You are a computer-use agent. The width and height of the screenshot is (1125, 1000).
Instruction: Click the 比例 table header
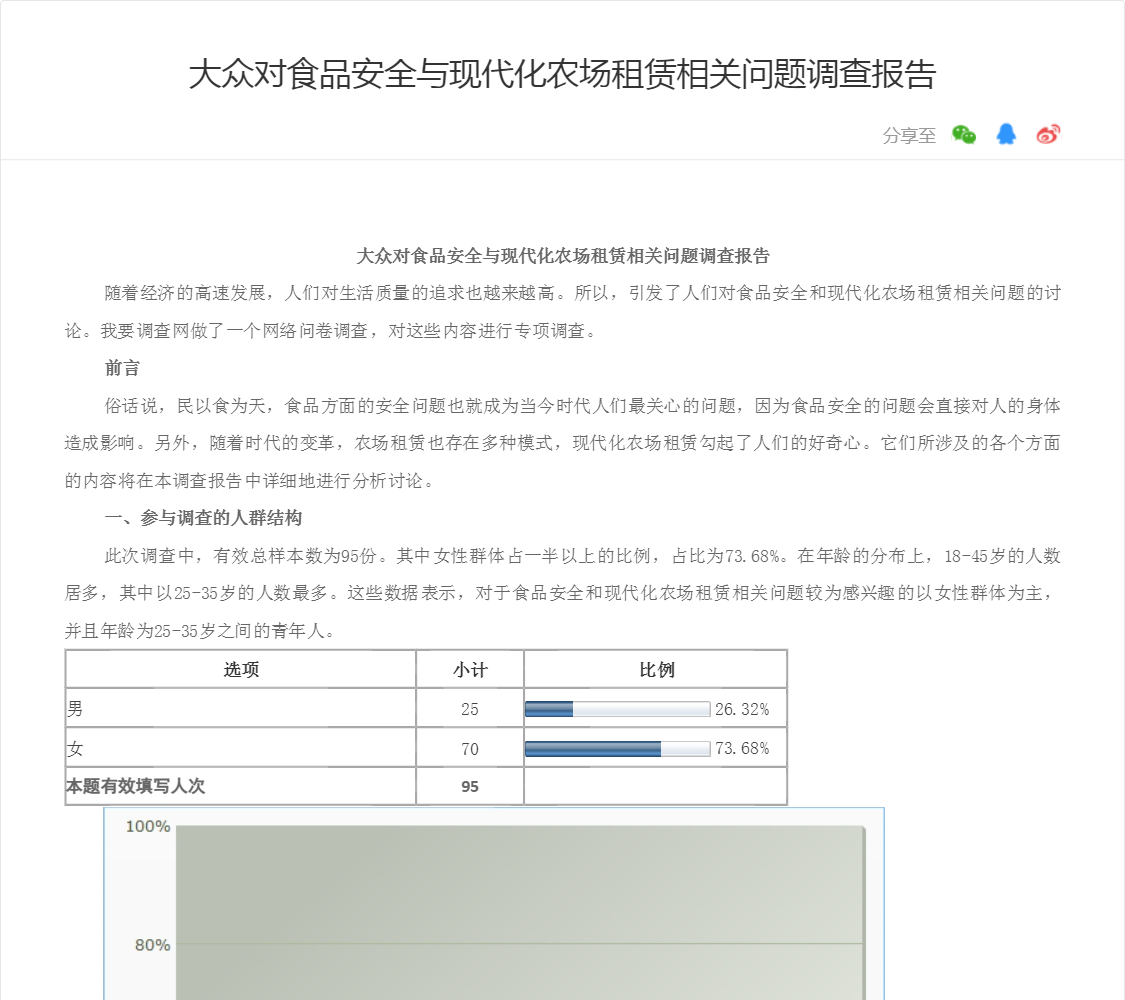(x=656, y=670)
